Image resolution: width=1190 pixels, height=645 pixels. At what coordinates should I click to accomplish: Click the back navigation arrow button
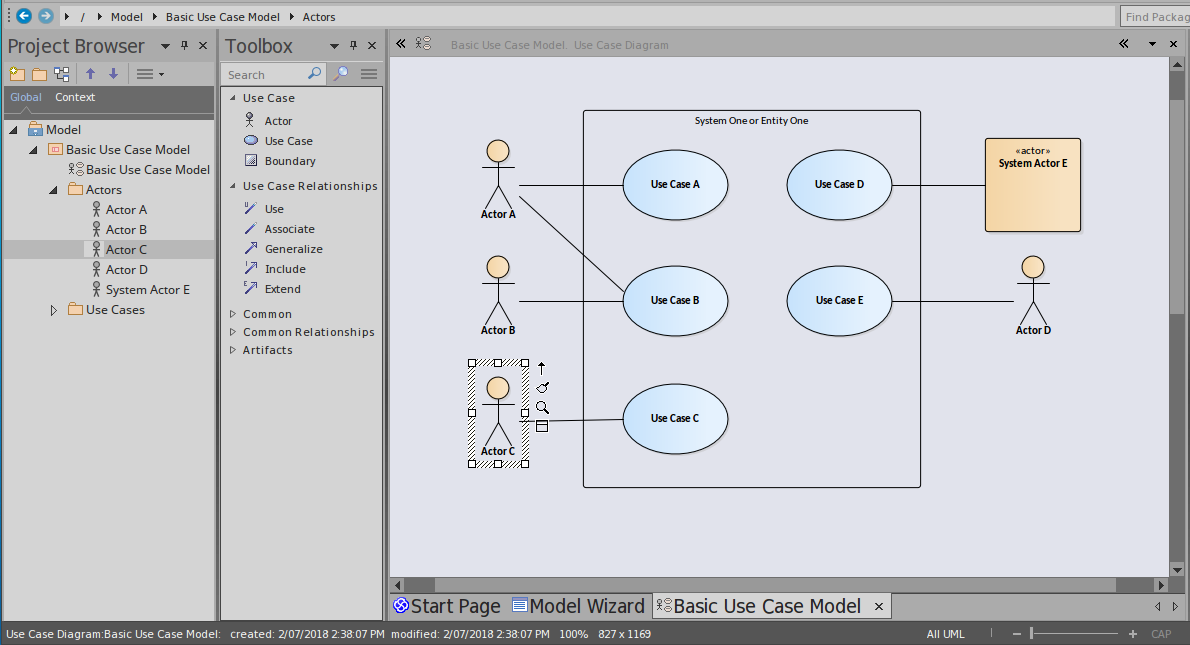pyautogui.click(x=24, y=16)
